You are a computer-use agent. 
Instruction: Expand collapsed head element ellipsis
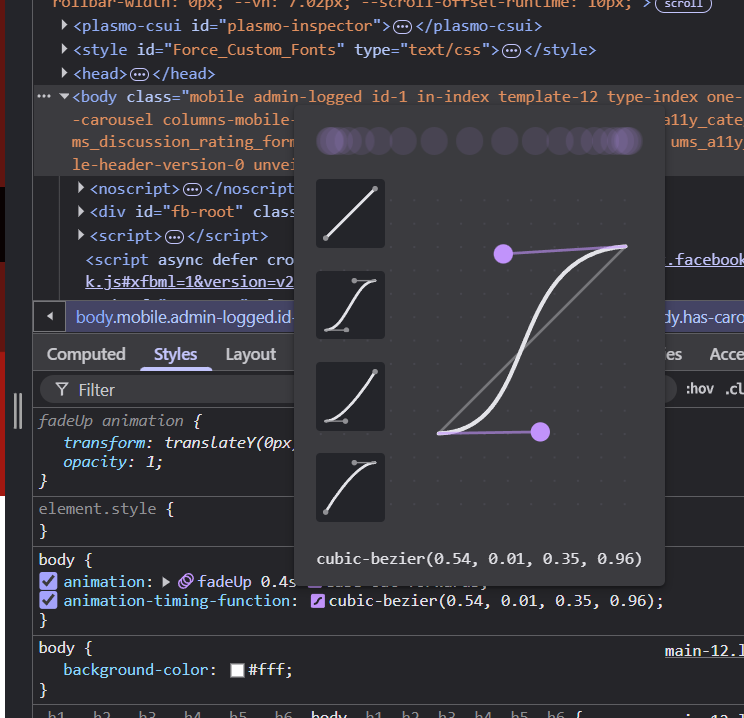pos(139,74)
